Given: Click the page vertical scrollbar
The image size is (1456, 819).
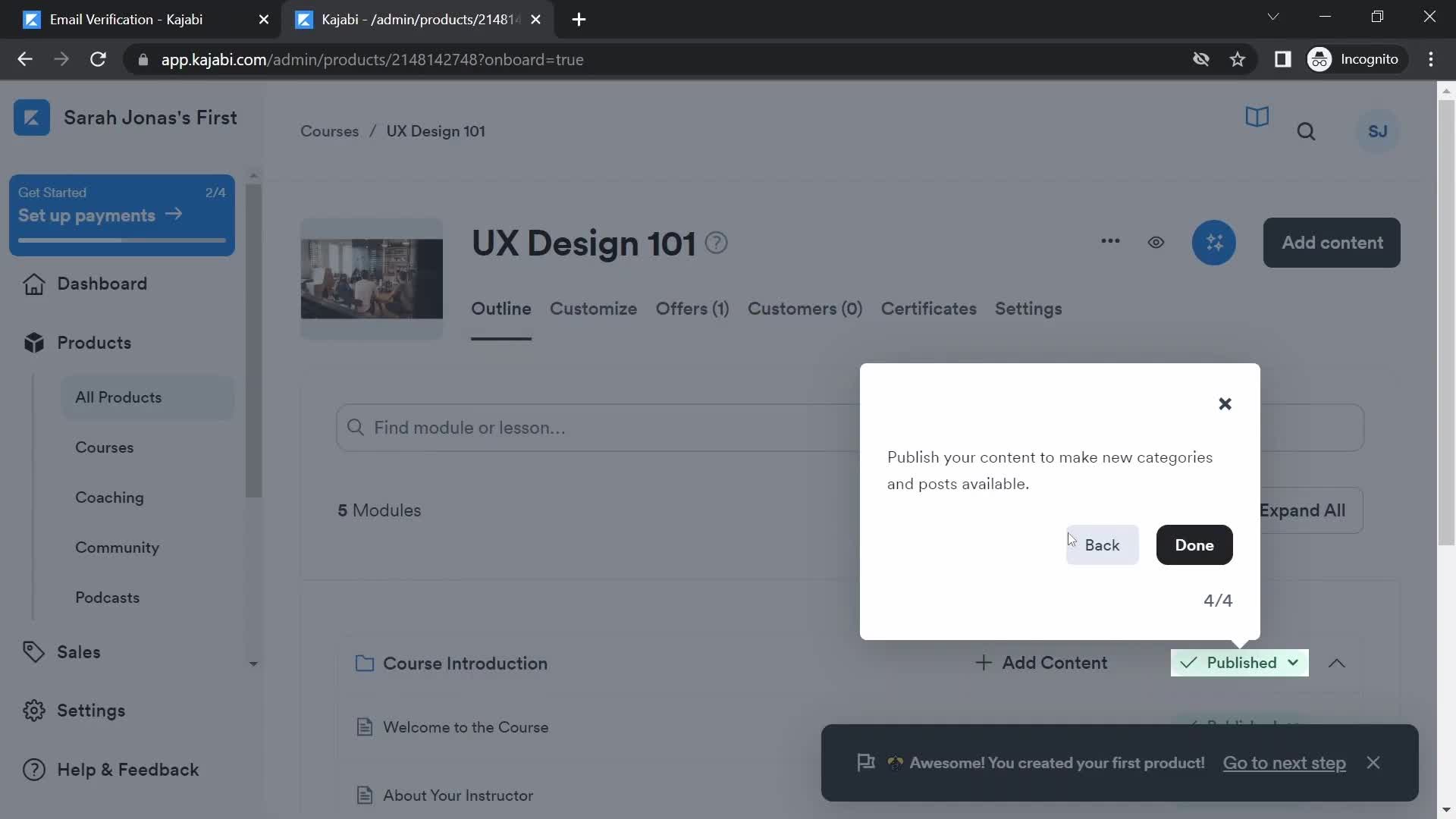Looking at the screenshot, I should click(x=1446, y=322).
